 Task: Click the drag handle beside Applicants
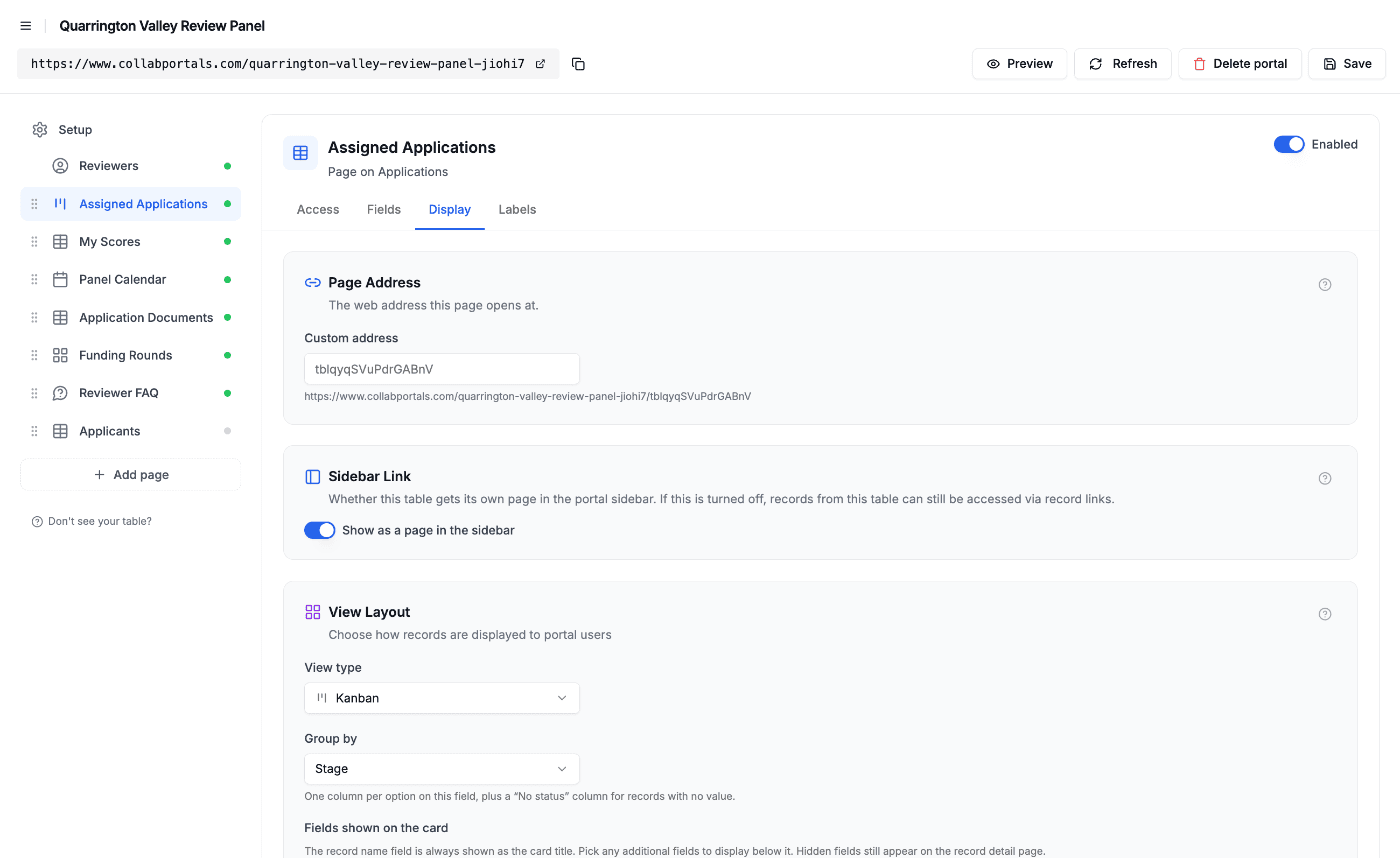click(x=34, y=431)
